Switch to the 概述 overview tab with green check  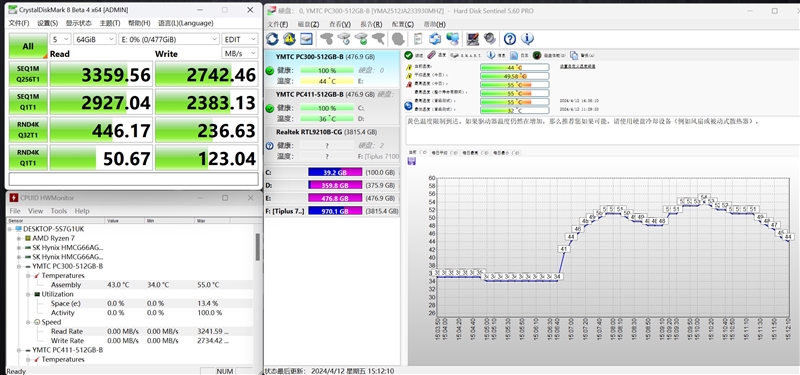(414, 55)
